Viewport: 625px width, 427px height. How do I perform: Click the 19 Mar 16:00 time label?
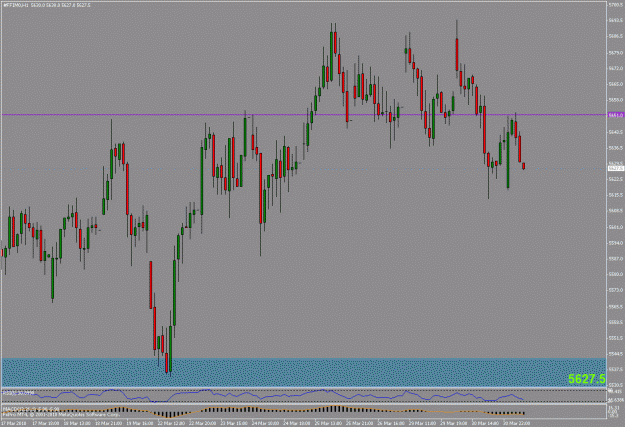(x=140, y=423)
